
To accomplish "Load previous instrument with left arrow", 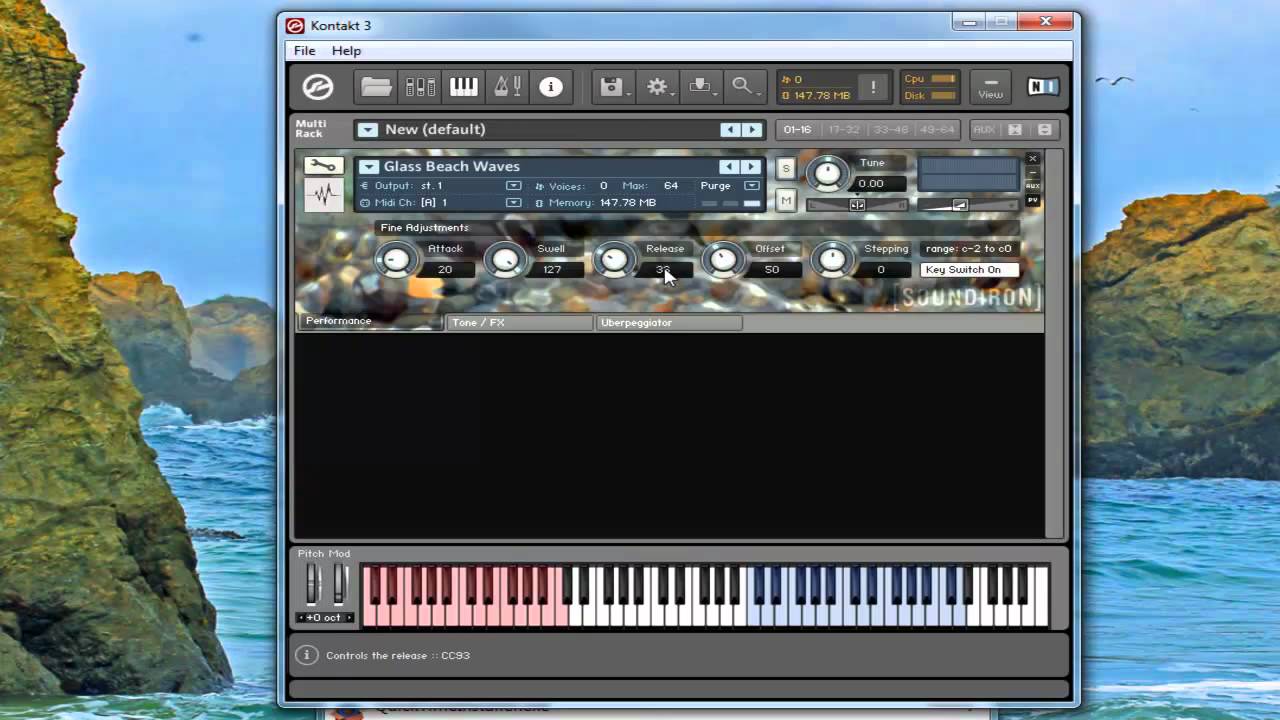I will coord(730,166).
